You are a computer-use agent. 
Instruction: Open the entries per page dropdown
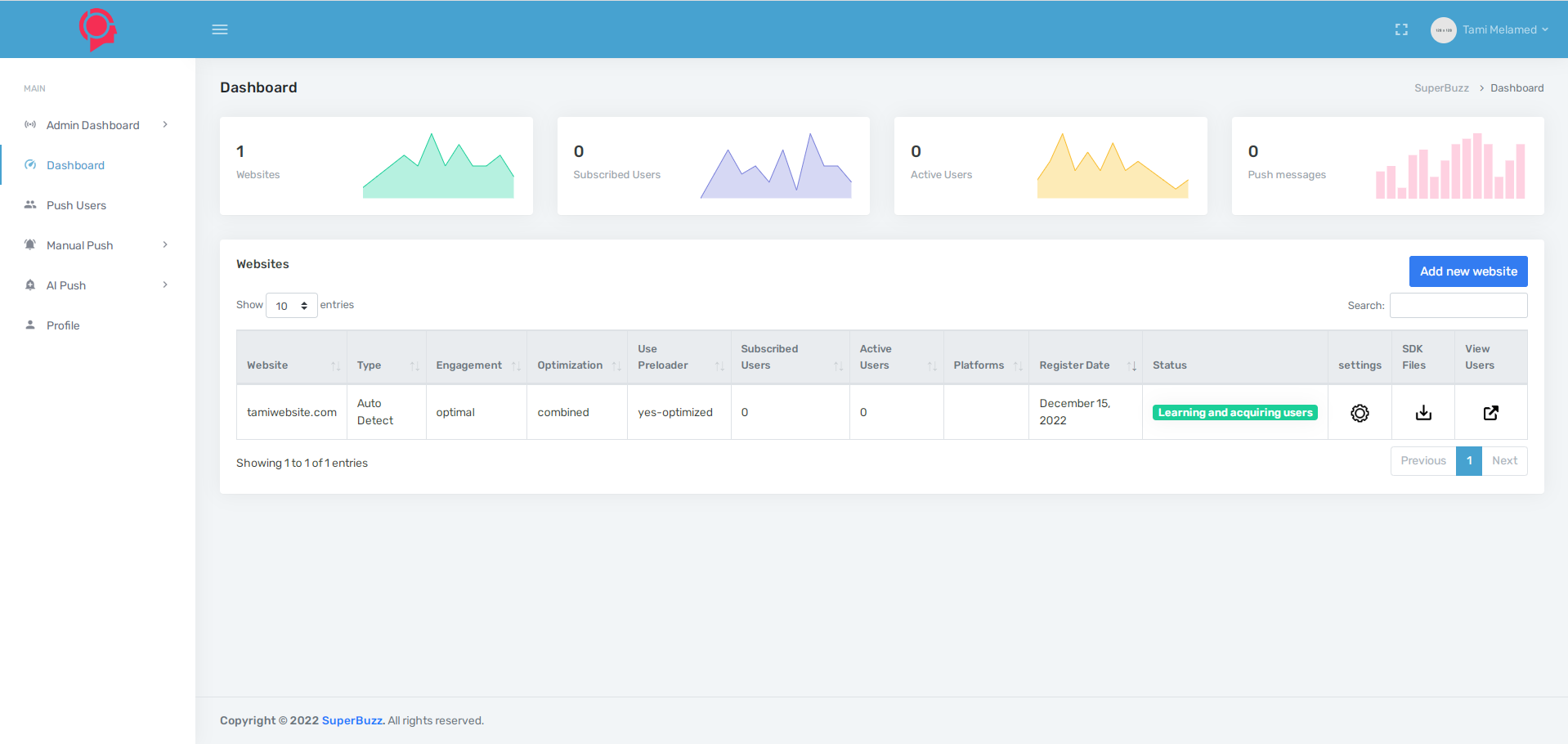[x=291, y=306]
